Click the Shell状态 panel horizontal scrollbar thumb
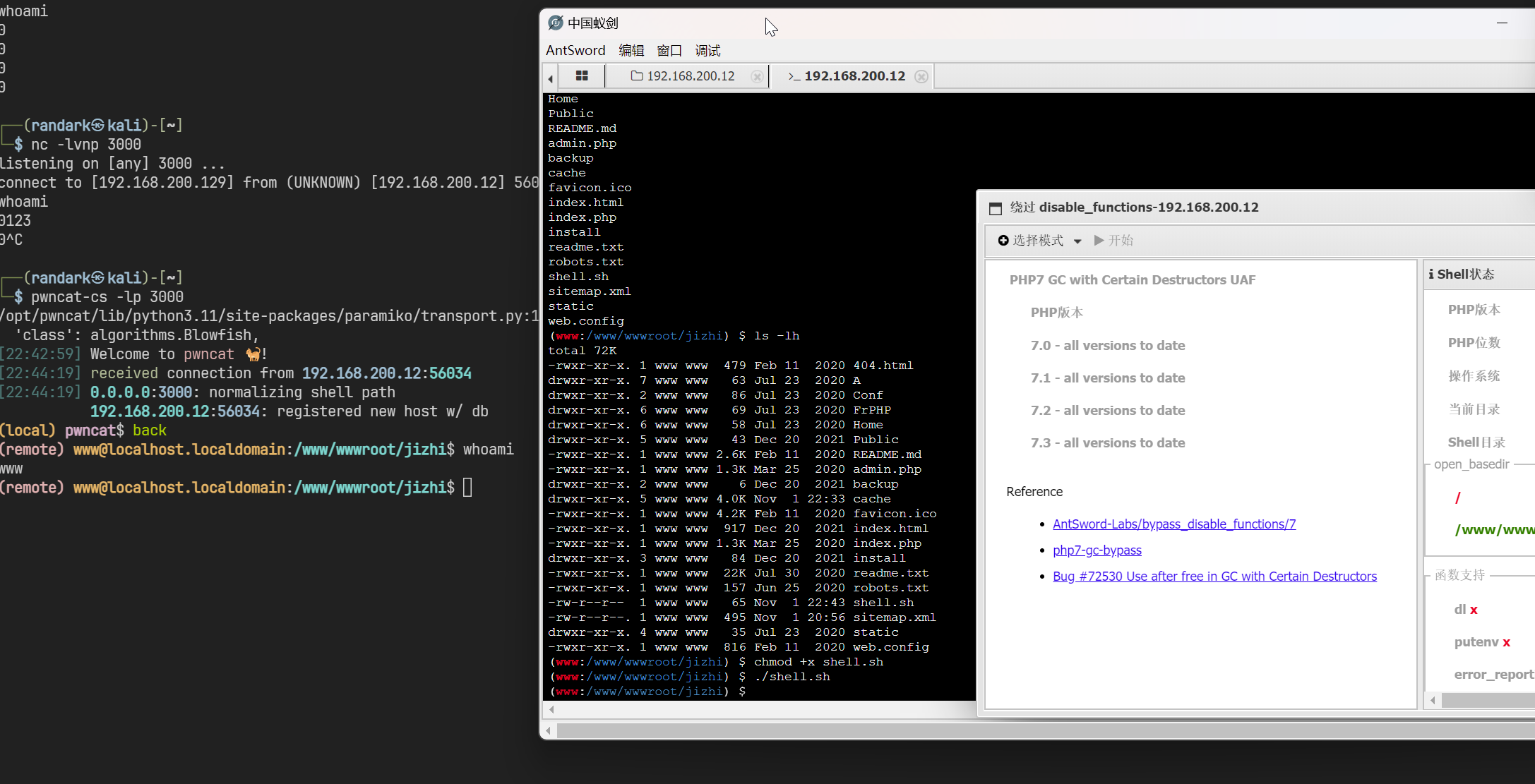This screenshot has width=1535, height=784. tap(1488, 701)
